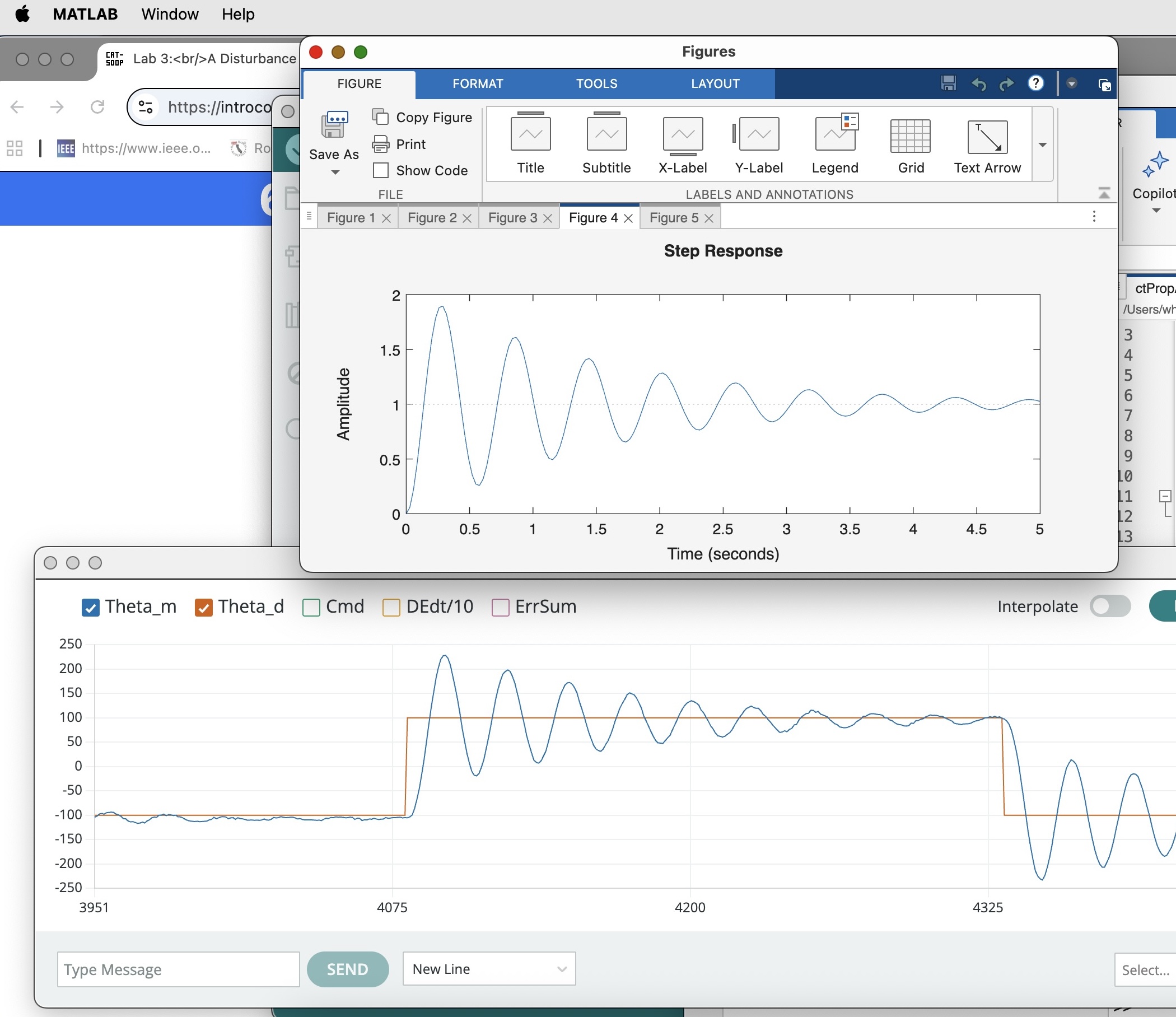Viewport: 1176px width, 1017px height.
Task: Turn on the Interpolate switch
Action: coord(1109,606)
